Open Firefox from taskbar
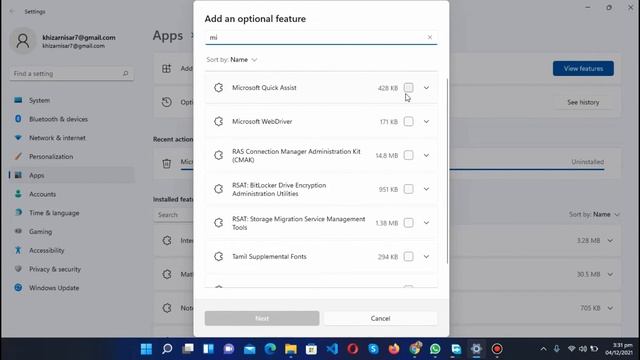Viewport: 640px width, 360px height. point(394,349)
